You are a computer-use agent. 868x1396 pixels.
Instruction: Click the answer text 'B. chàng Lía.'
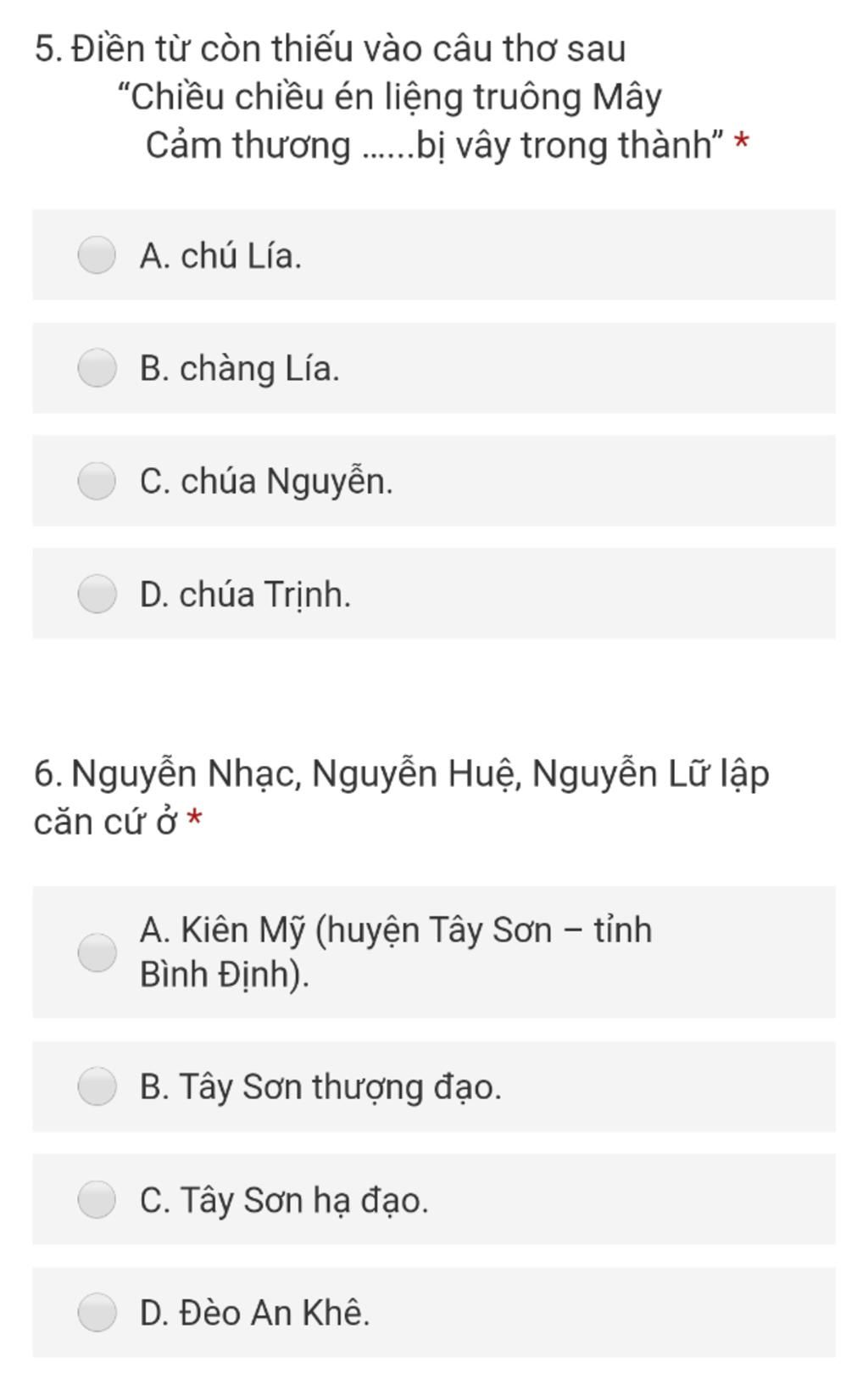(239, 369)
